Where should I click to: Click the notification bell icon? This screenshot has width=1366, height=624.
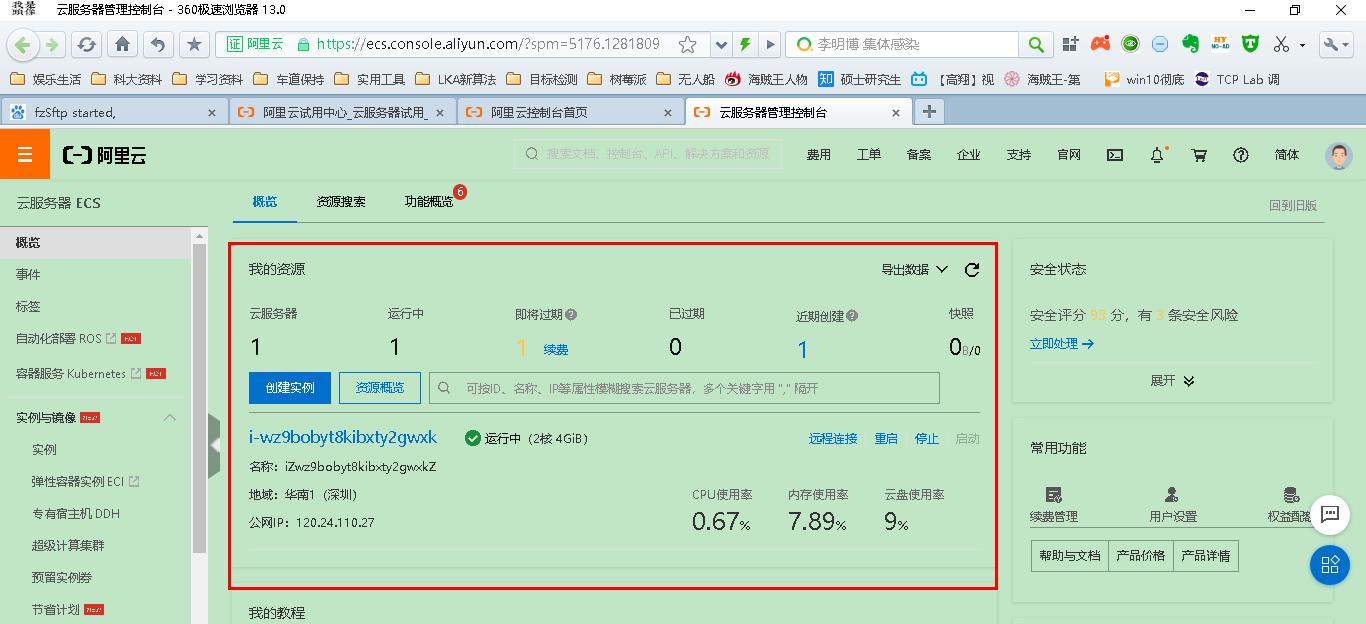click(1156, 156)
